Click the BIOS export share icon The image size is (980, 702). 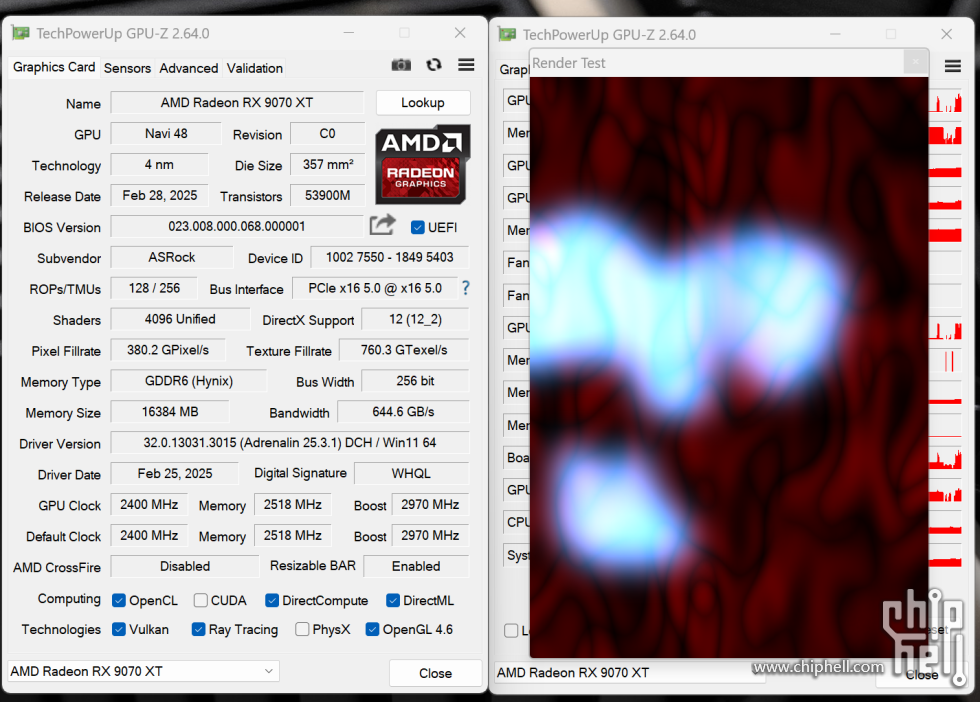pyautogui.click(x=382, y=225)
